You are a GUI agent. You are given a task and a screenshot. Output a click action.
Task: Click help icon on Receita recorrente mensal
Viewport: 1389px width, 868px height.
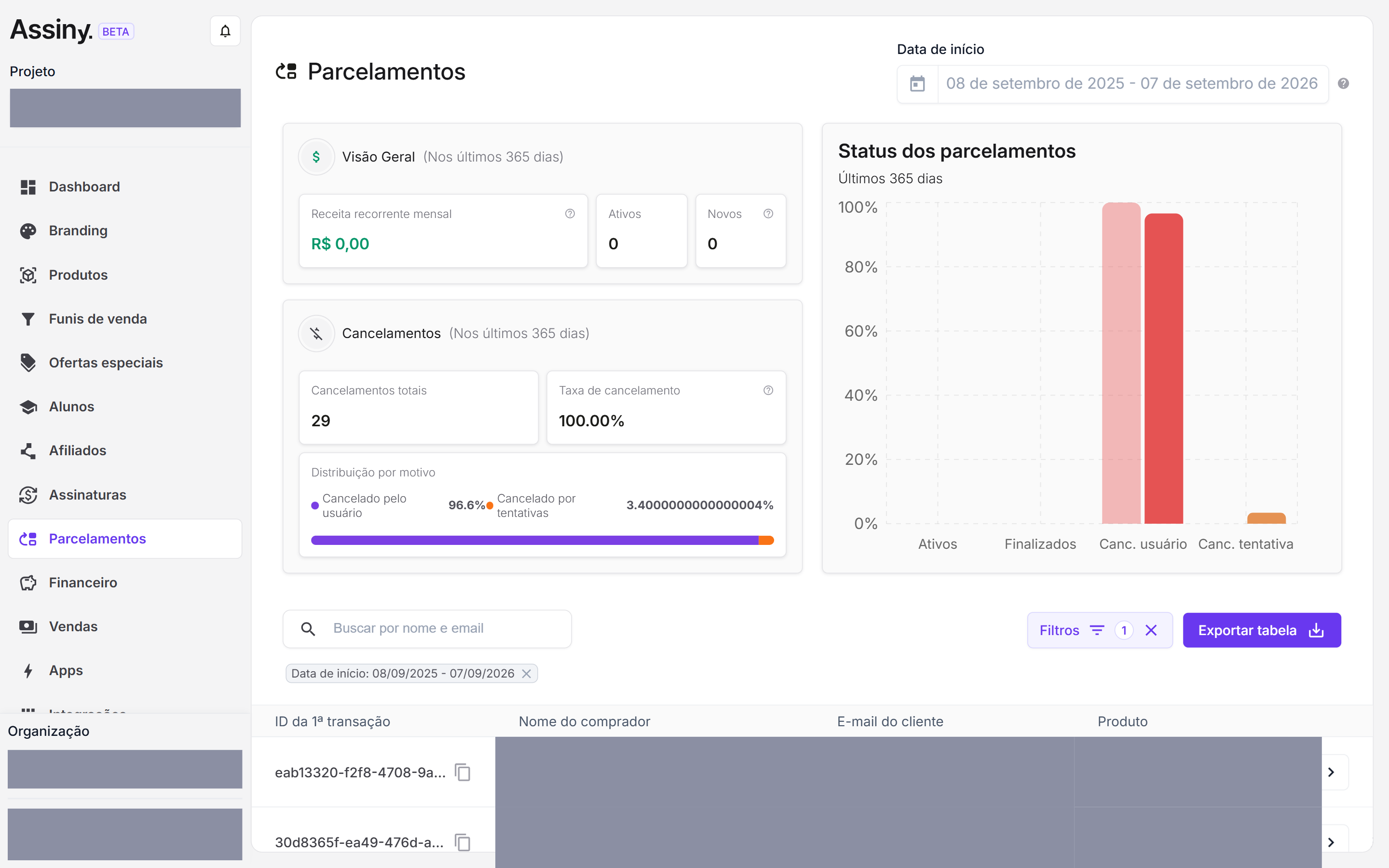coord(570,214)
